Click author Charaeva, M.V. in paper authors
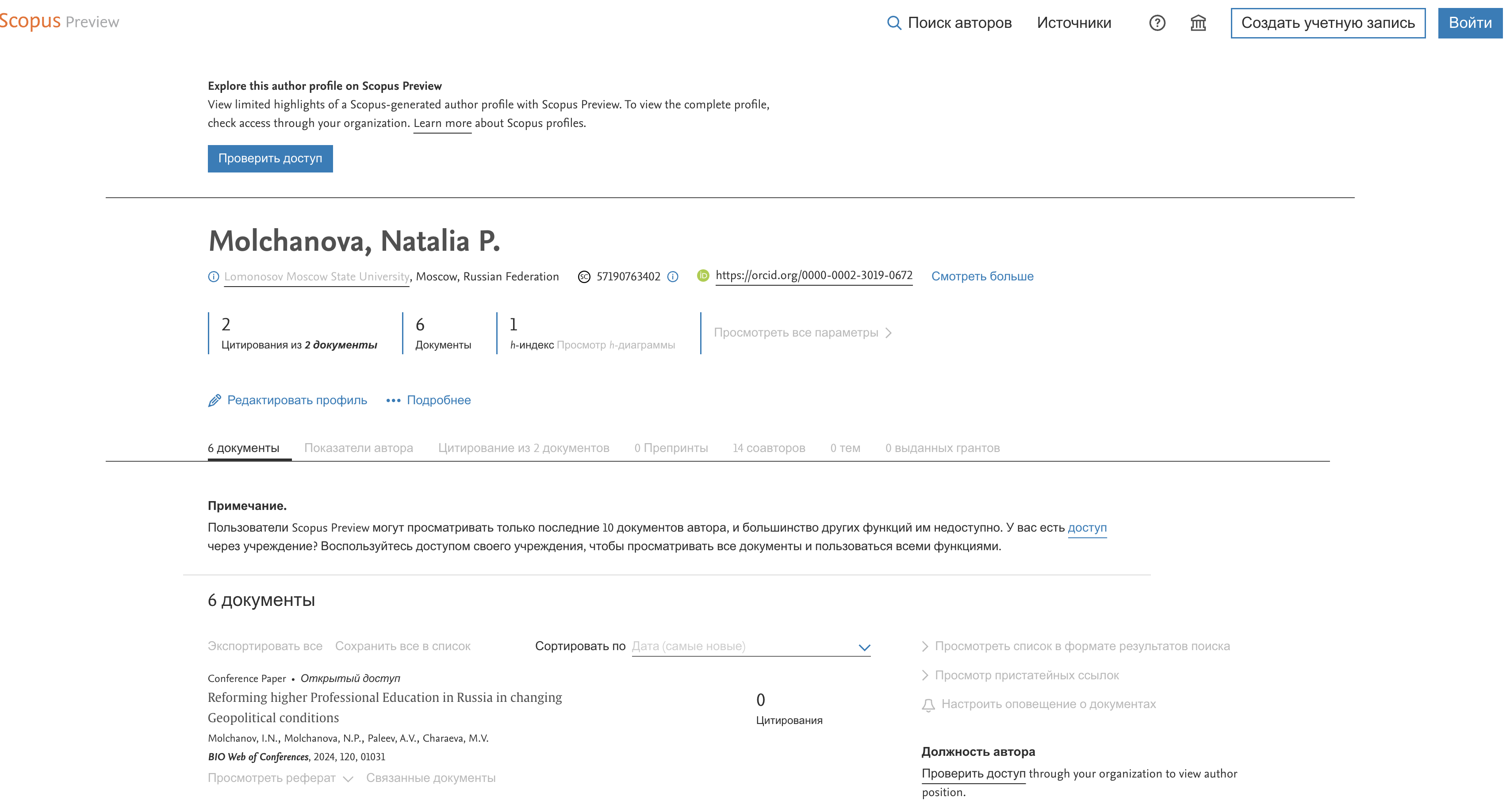This screenshot has height=812, width=1510. (x=456, y=739)
